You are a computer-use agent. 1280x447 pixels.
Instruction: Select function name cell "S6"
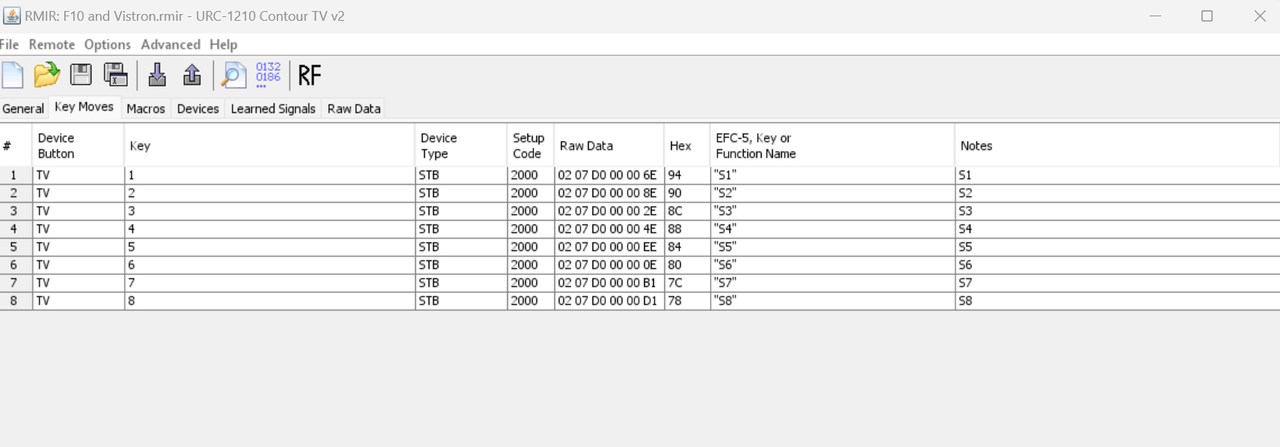832,265
